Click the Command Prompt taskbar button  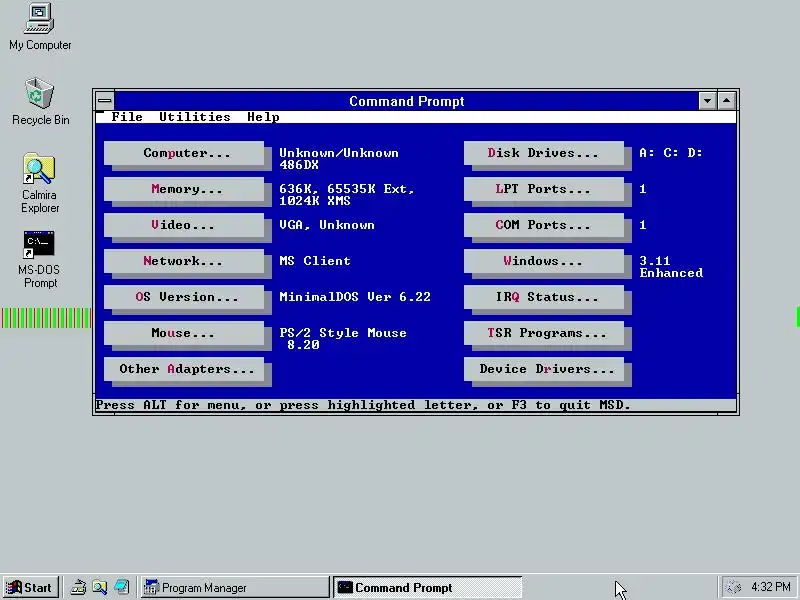(428, 587)
